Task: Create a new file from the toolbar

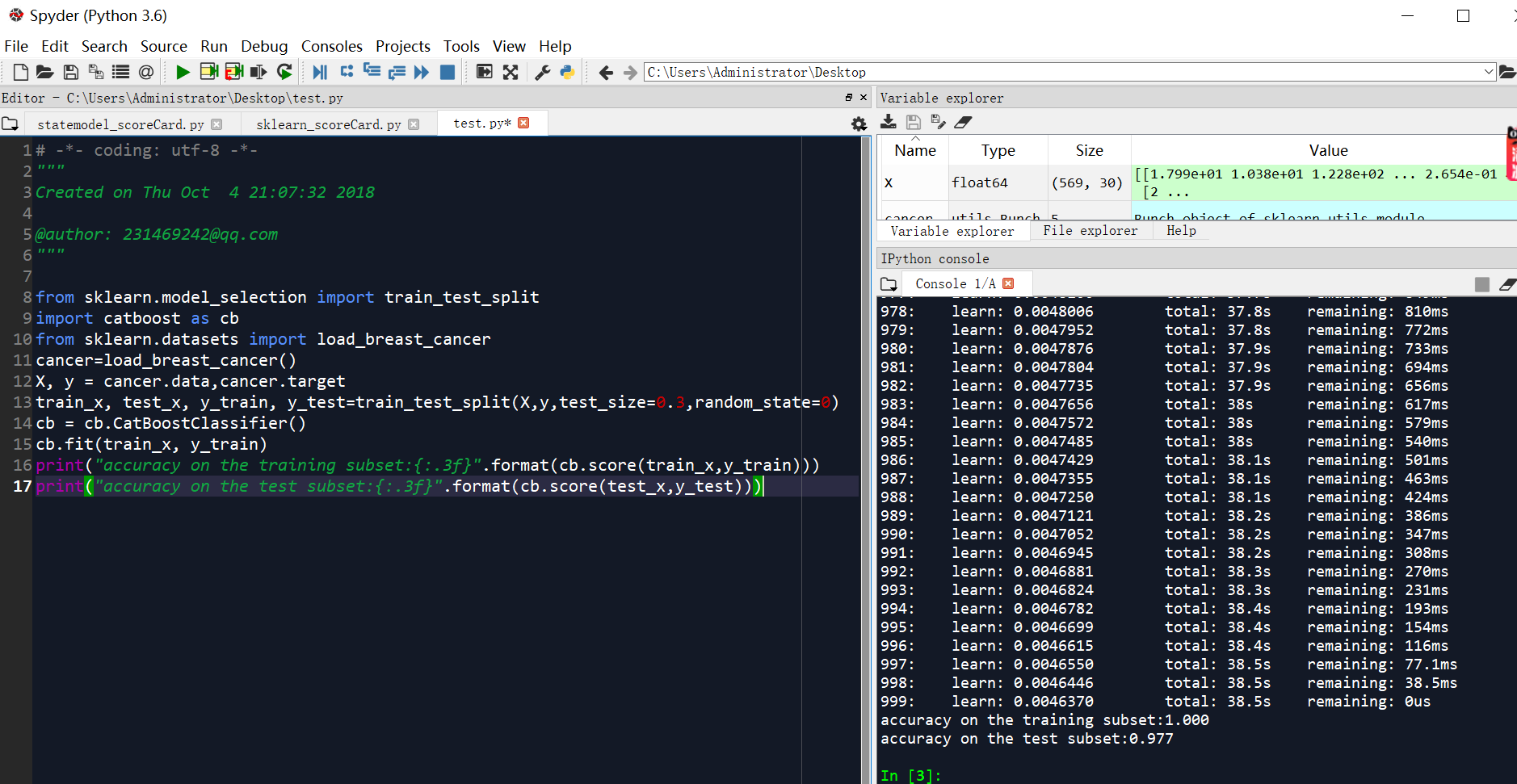Action: (21, 73)
